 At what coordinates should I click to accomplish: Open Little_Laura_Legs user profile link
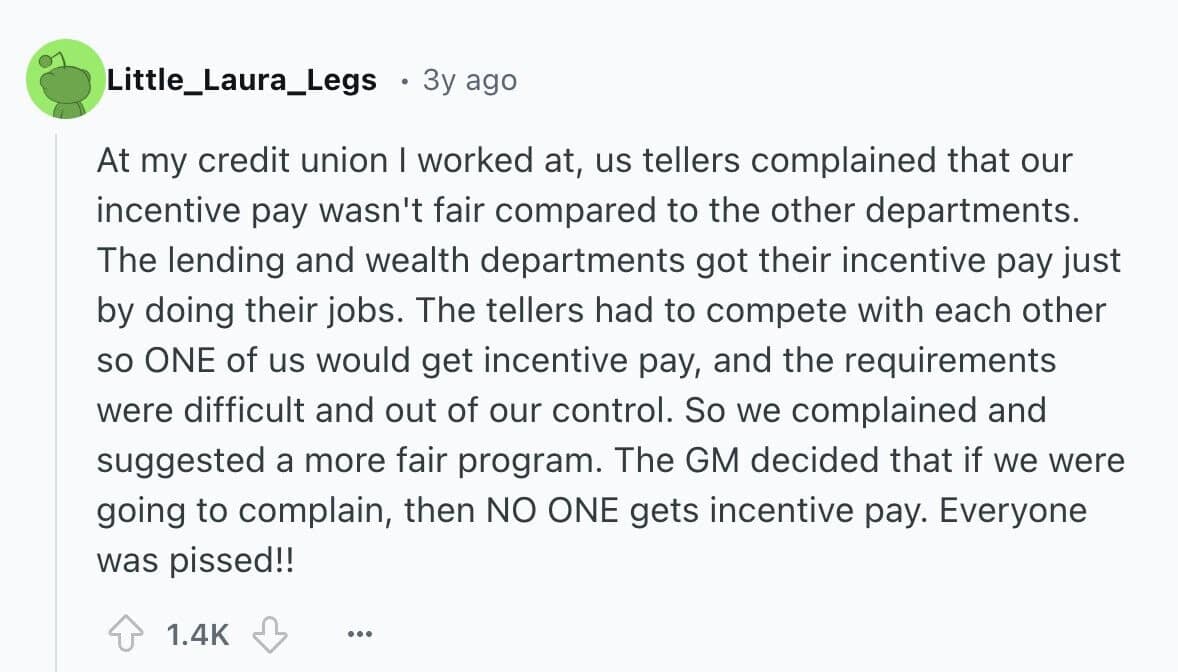241,80
